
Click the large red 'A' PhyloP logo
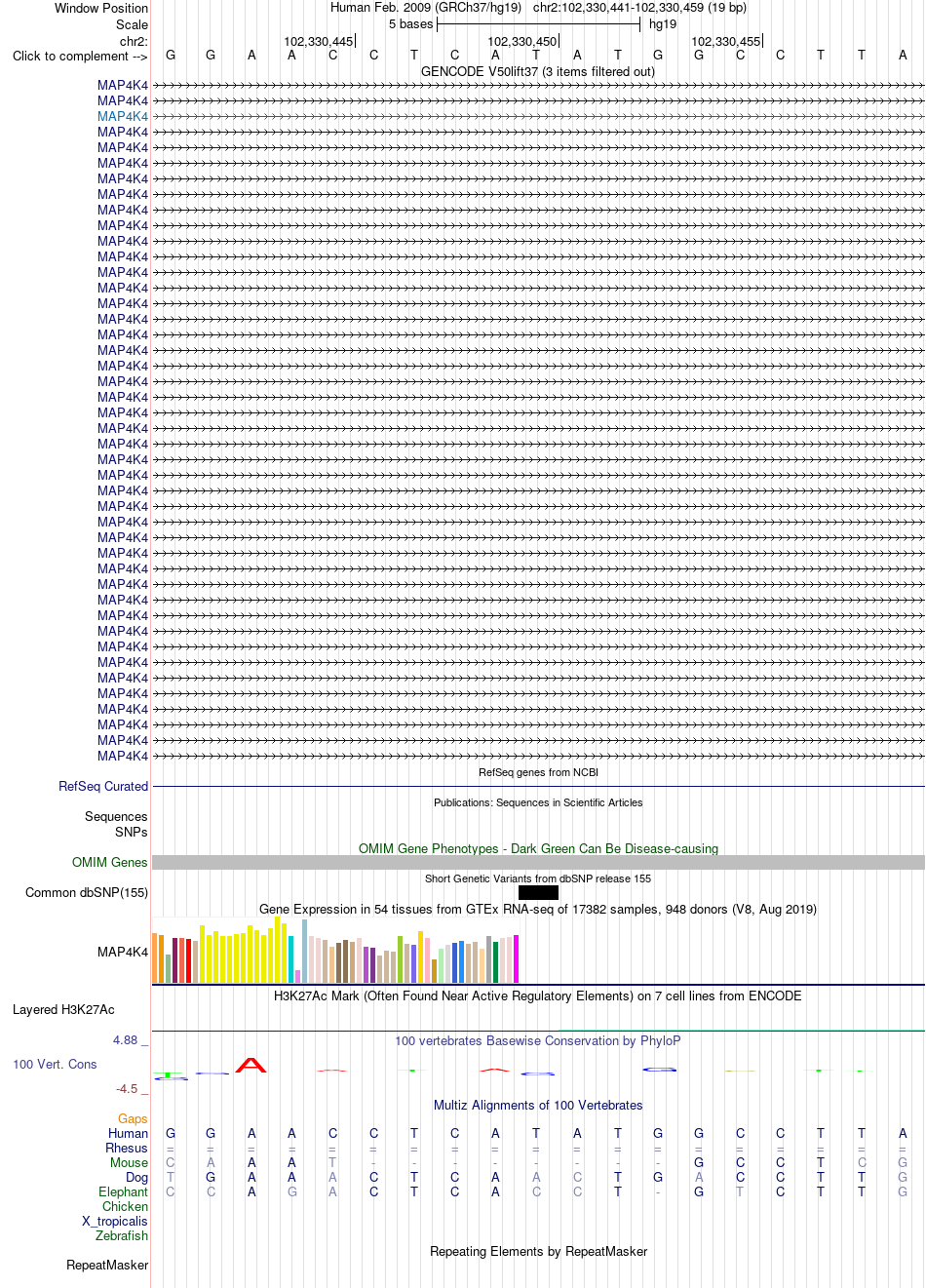(x=251, y=1065)
